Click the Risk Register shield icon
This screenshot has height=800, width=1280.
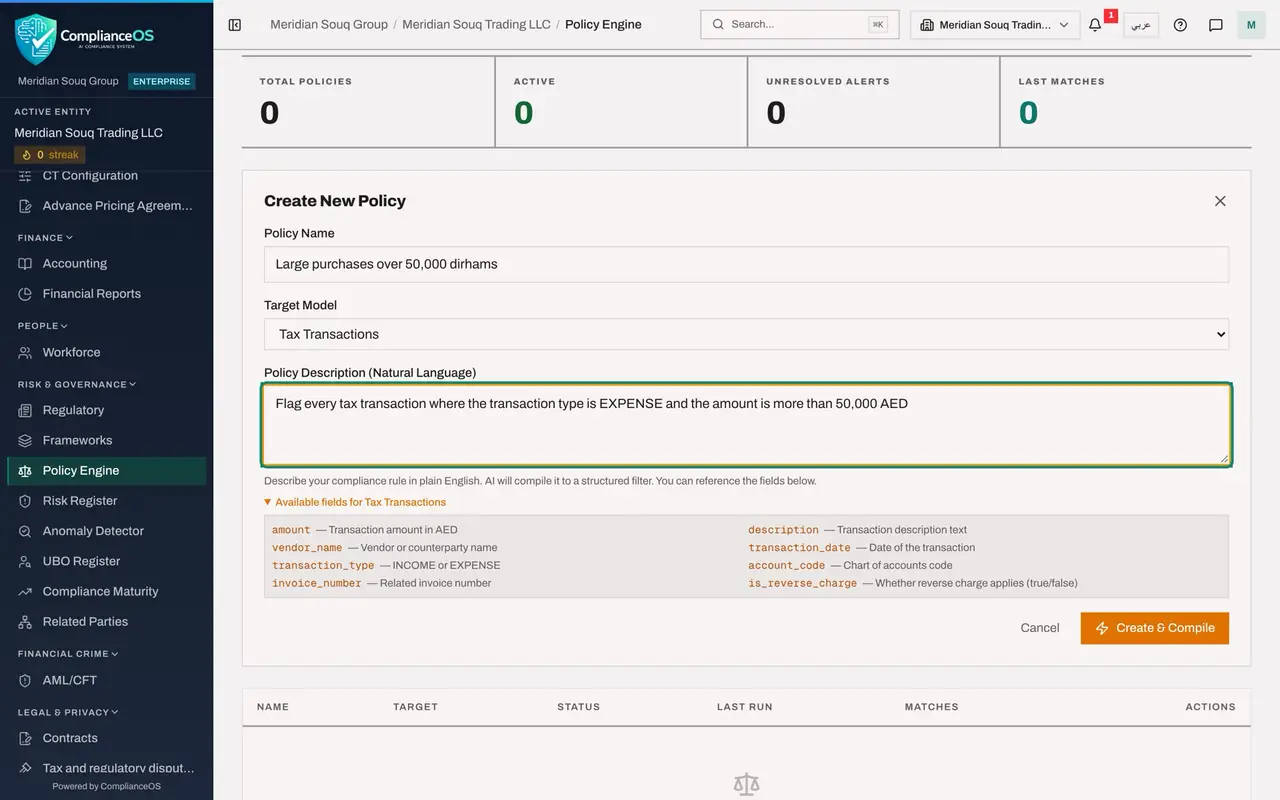(x=25, y=501)
